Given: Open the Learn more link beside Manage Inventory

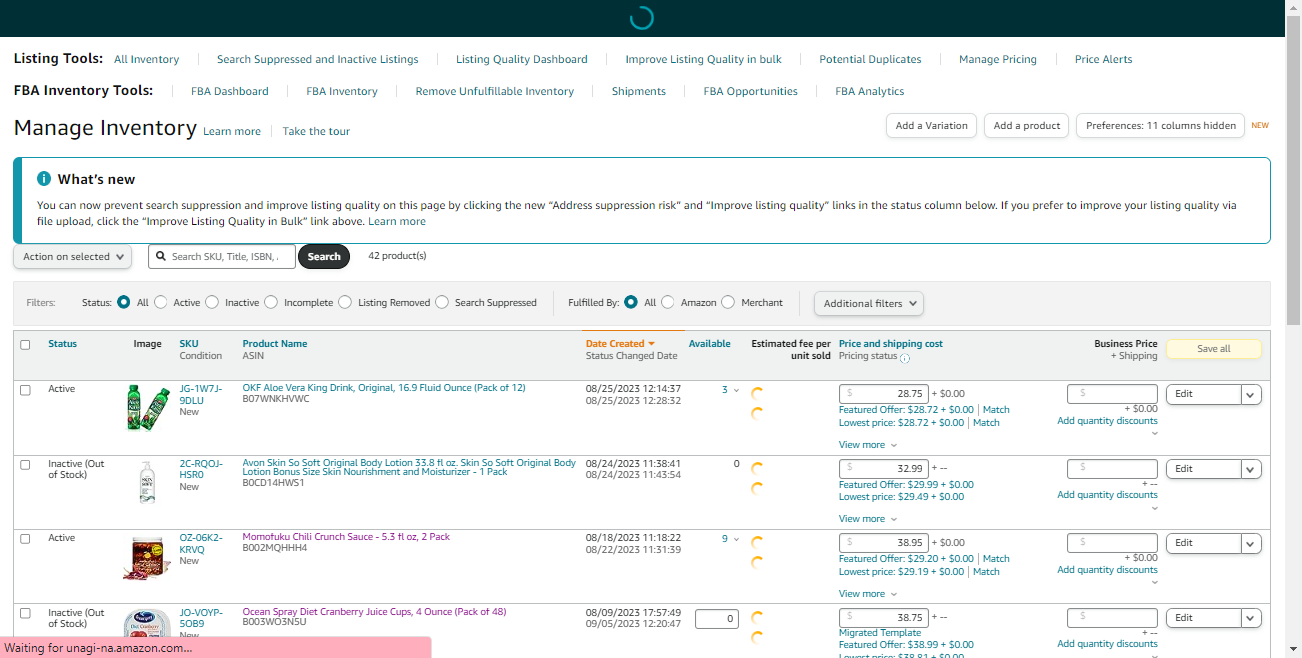Looking at the screenshot, I should point(232,131).
